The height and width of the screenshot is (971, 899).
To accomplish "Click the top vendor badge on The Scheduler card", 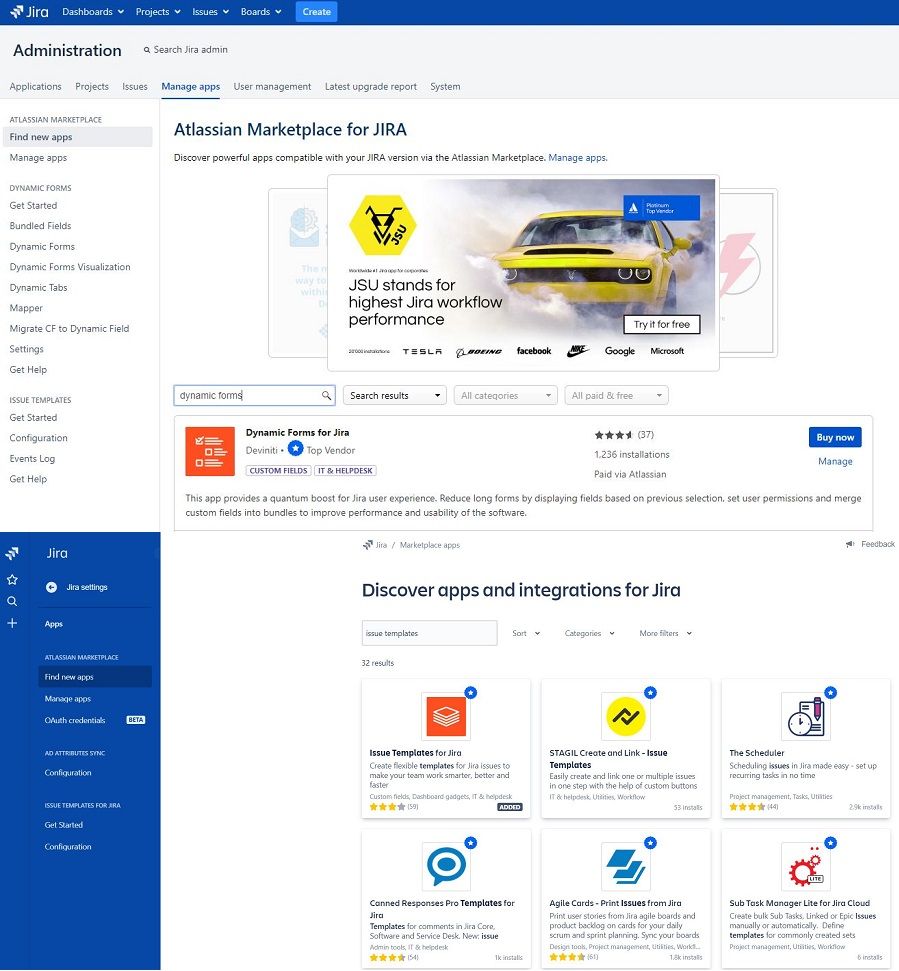I will point(830,693).
